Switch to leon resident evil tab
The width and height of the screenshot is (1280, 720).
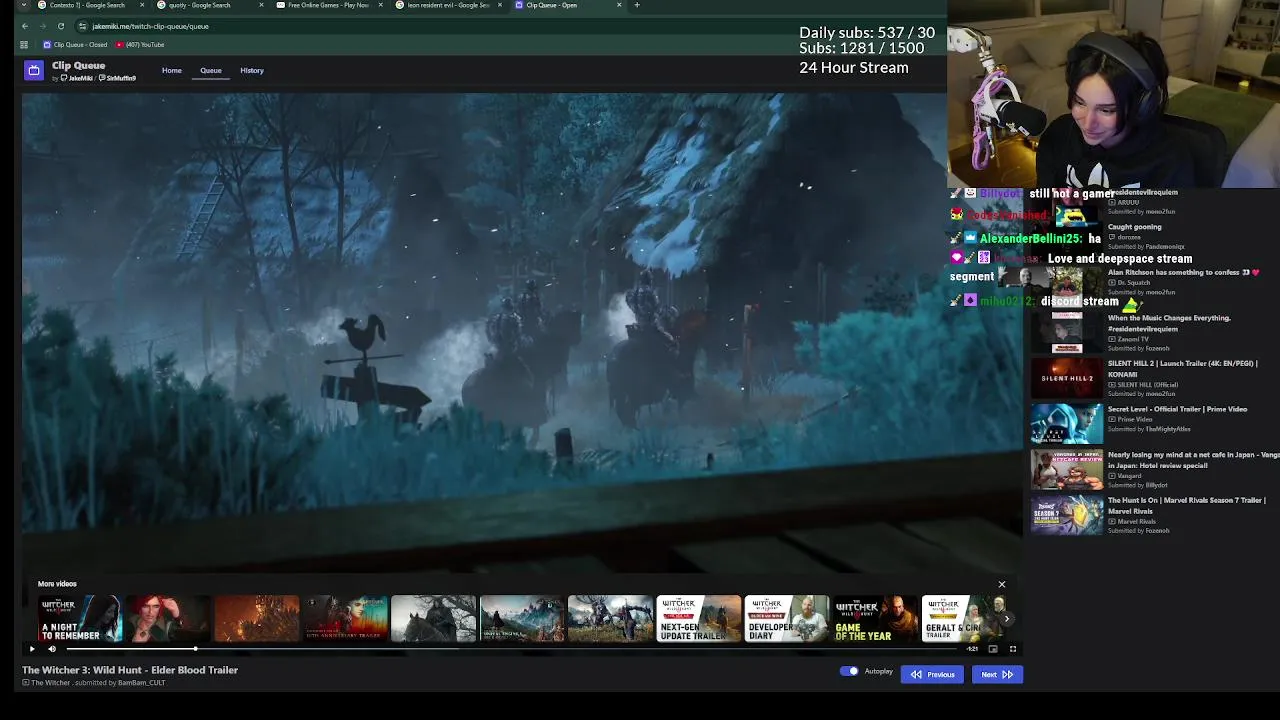pos(448,5)
